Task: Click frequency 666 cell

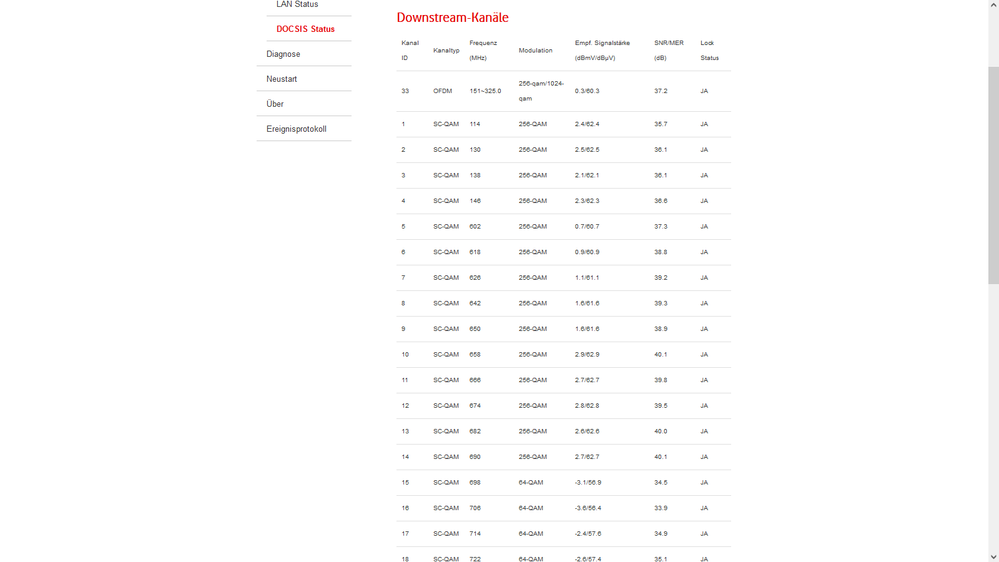Action: click(475, 380)
